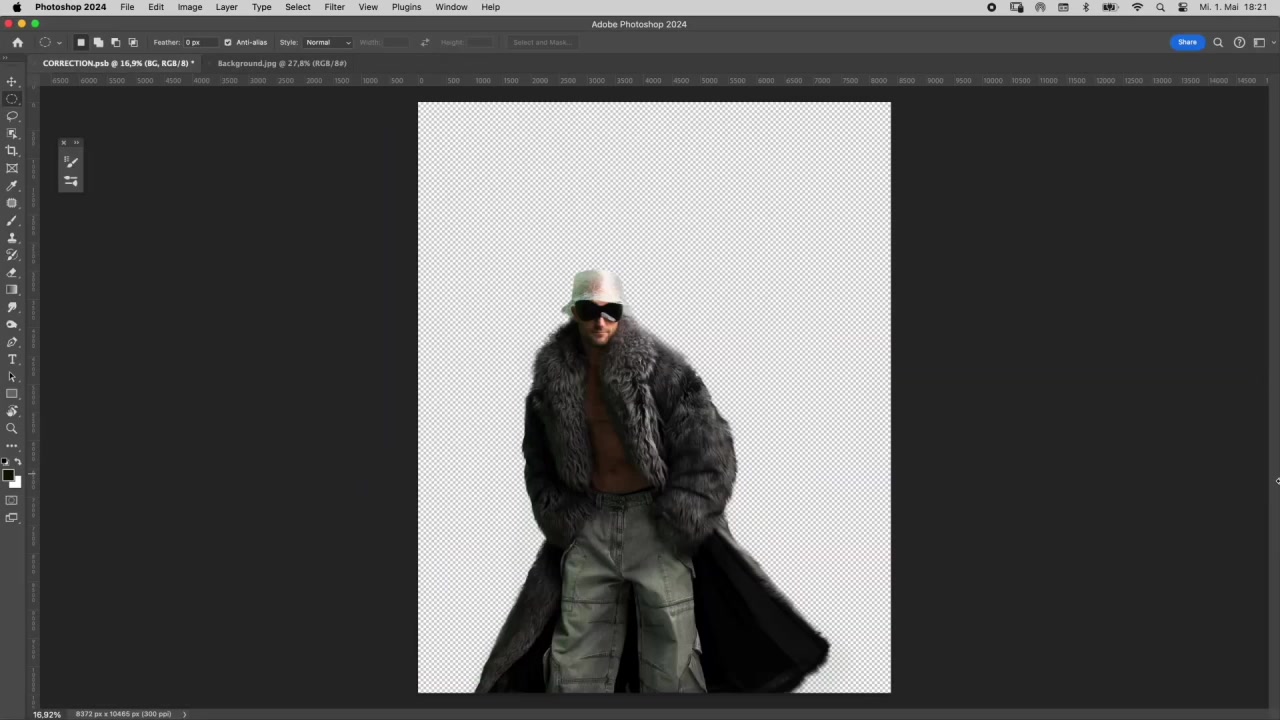Switch to the Zoom tool
Viewport: 1280px width, 720px height.
(12, 429)
